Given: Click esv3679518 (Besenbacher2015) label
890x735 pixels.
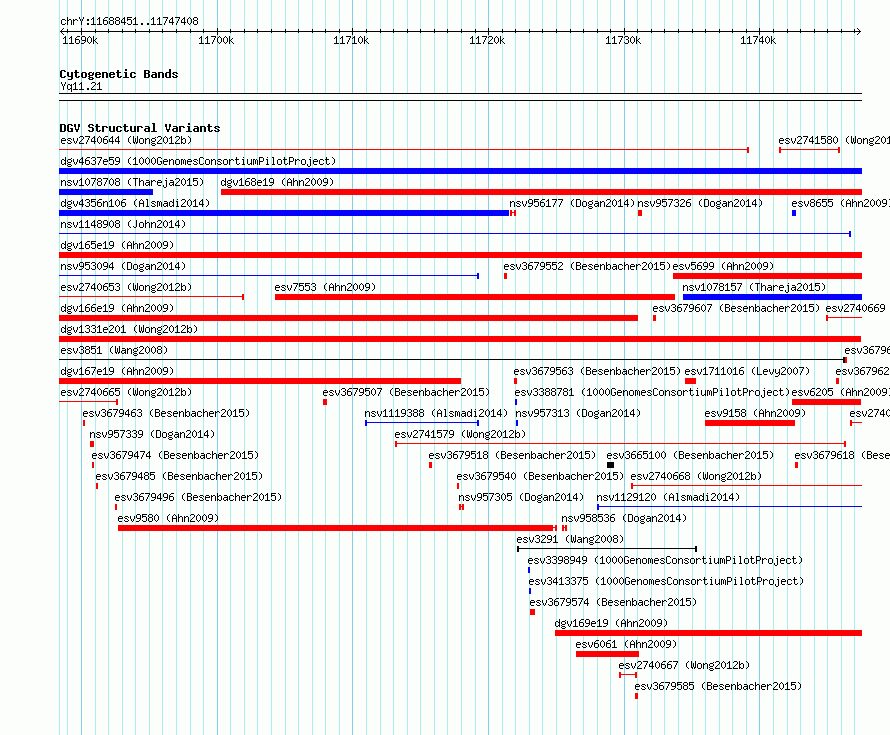Looking at the screenshot, I should tap(512, 455).
